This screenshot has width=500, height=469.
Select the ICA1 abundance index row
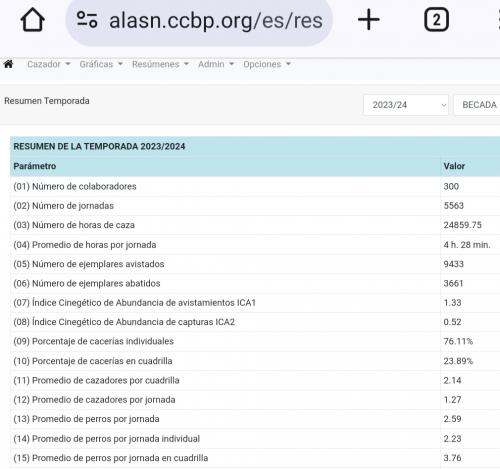pos(255,303)
